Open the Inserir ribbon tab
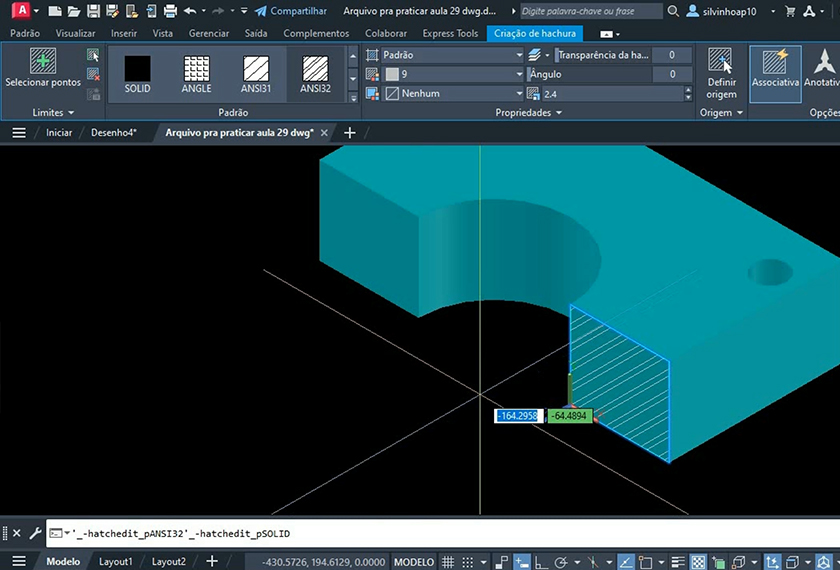Image resolution: width=840 pixels, height=570 pixels. pos(124,33)
